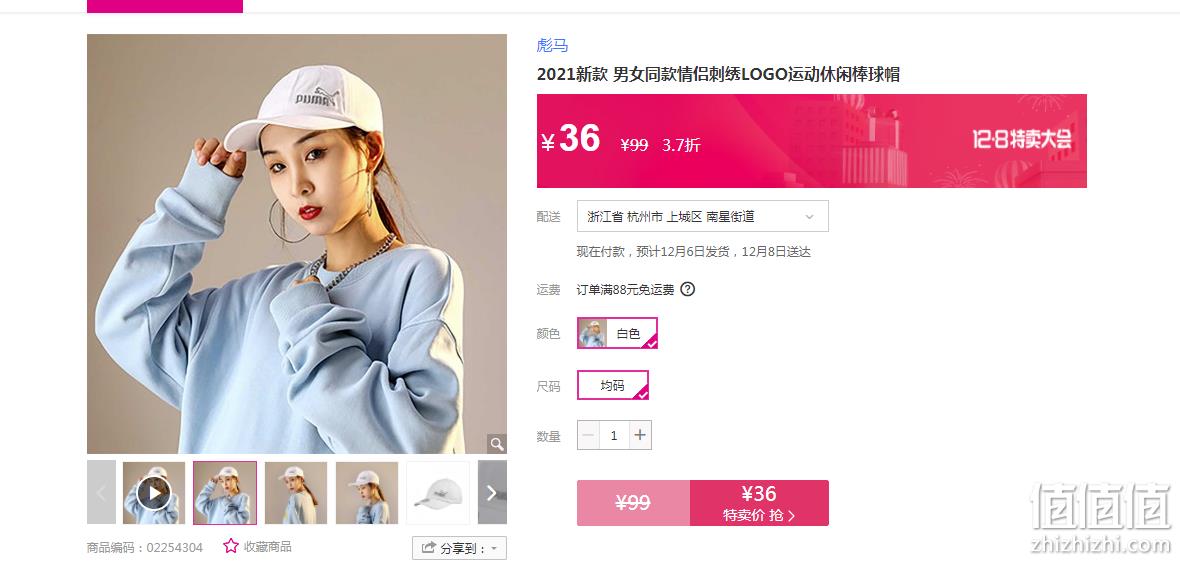Screen dimensions: 1180x562
Task: Increase quantity with plus button
Action: [x=640, y=435]
